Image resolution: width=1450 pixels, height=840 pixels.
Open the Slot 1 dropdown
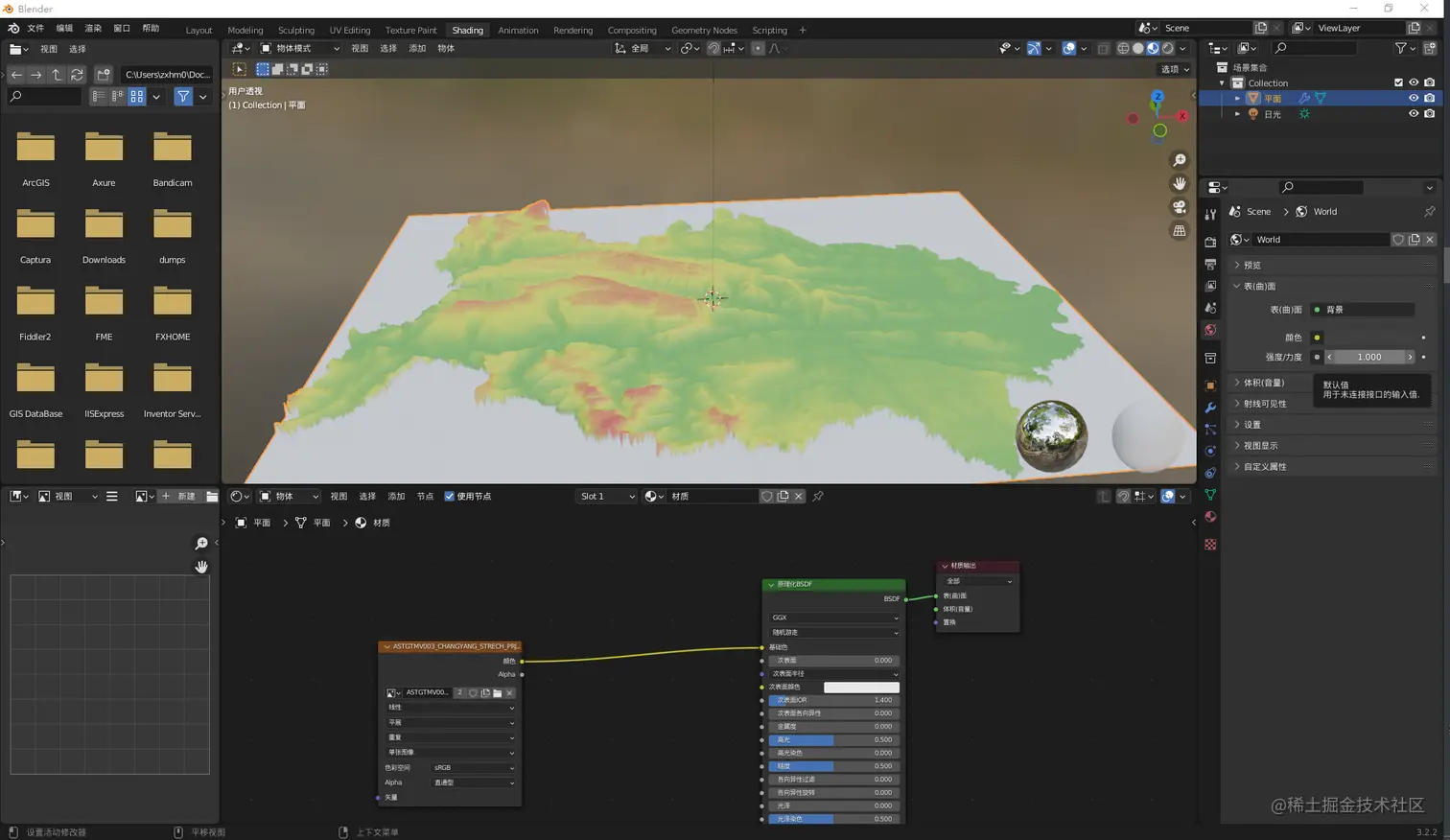click(x=606, y=497)
